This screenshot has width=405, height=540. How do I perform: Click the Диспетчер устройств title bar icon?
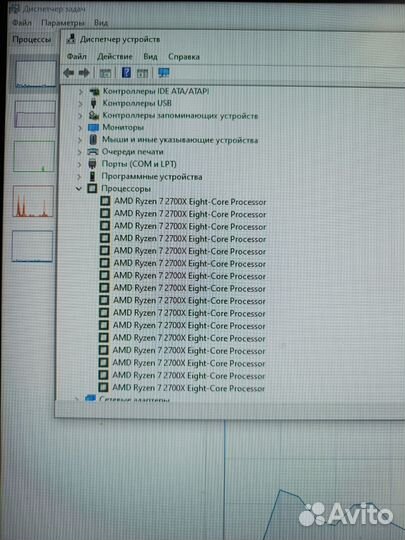point(71,39)
